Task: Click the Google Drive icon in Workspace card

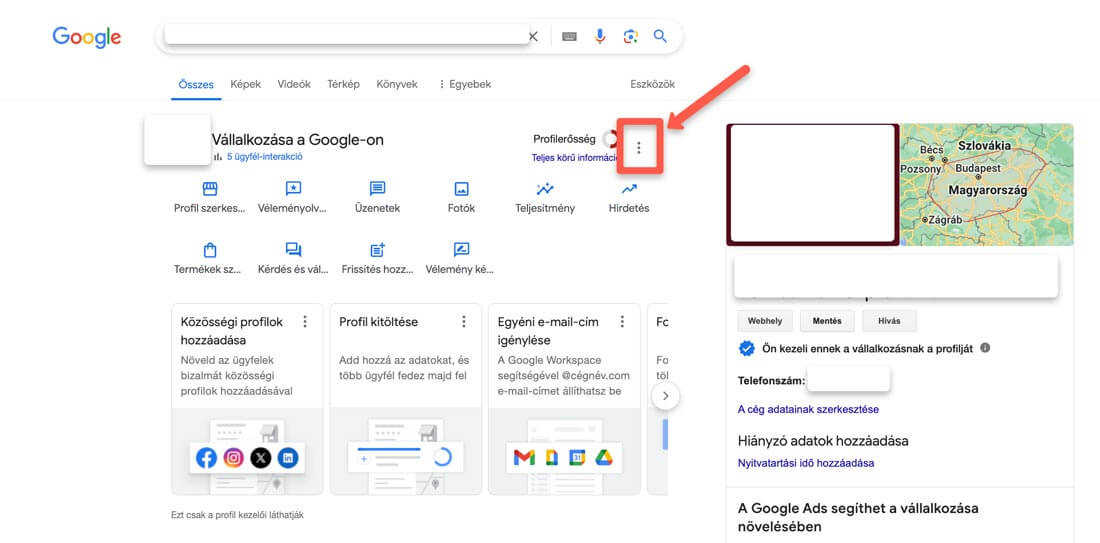Action: (x=604, y=458)
